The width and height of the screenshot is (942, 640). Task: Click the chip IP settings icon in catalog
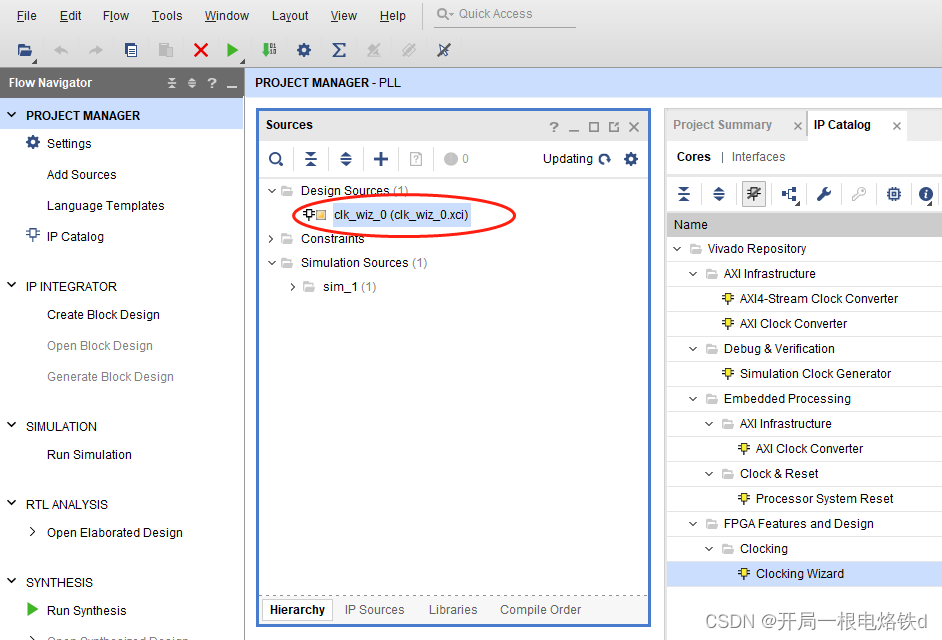coord(894,194)
